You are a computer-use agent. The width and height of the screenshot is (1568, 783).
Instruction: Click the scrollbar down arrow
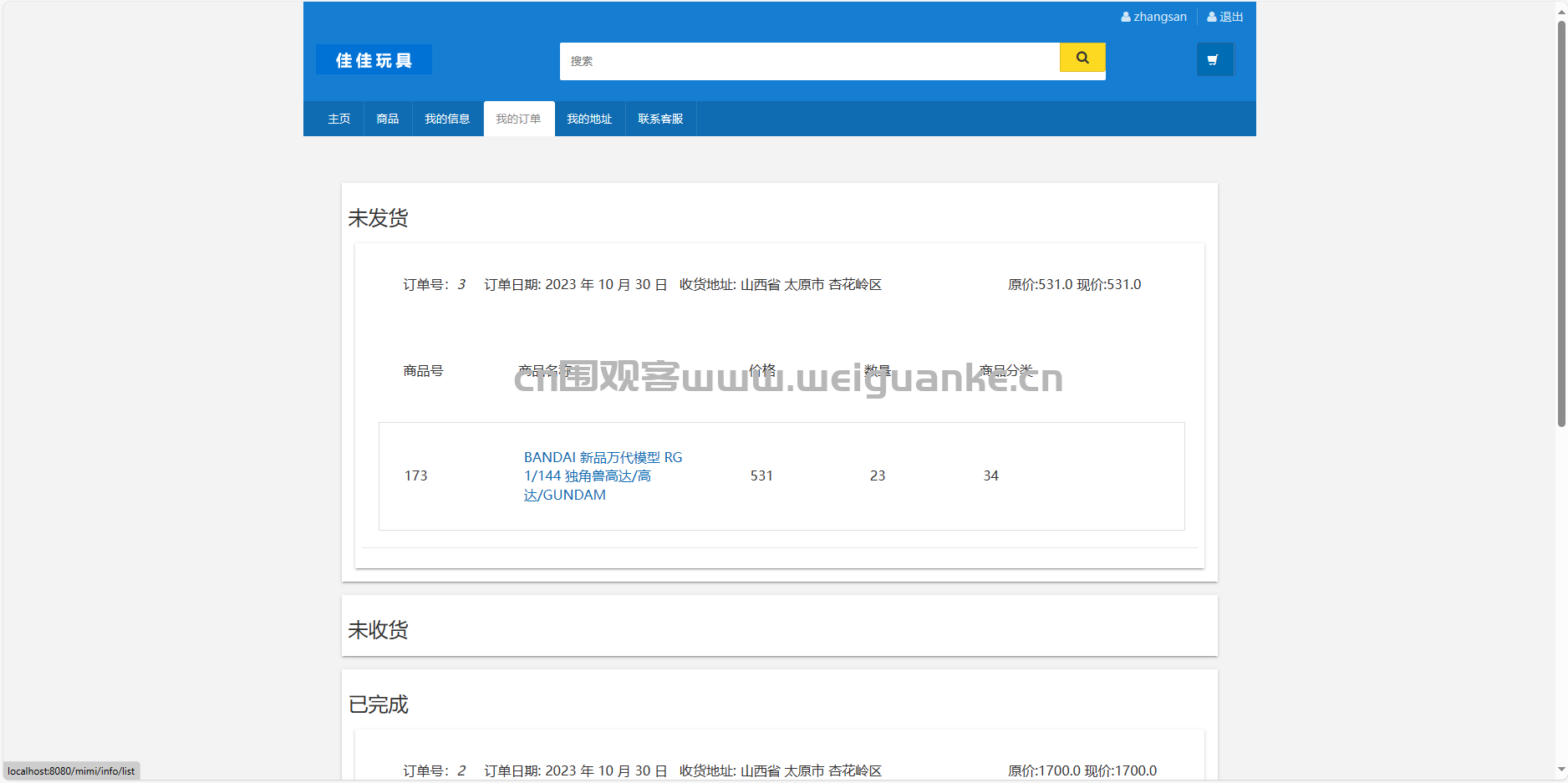1560,770
